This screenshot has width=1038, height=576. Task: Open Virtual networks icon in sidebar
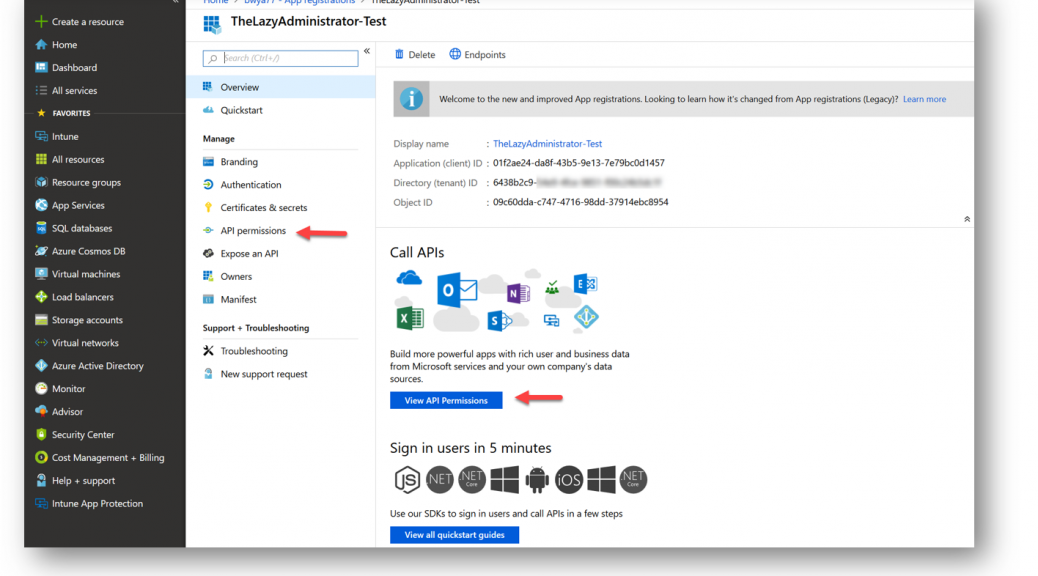41,343
